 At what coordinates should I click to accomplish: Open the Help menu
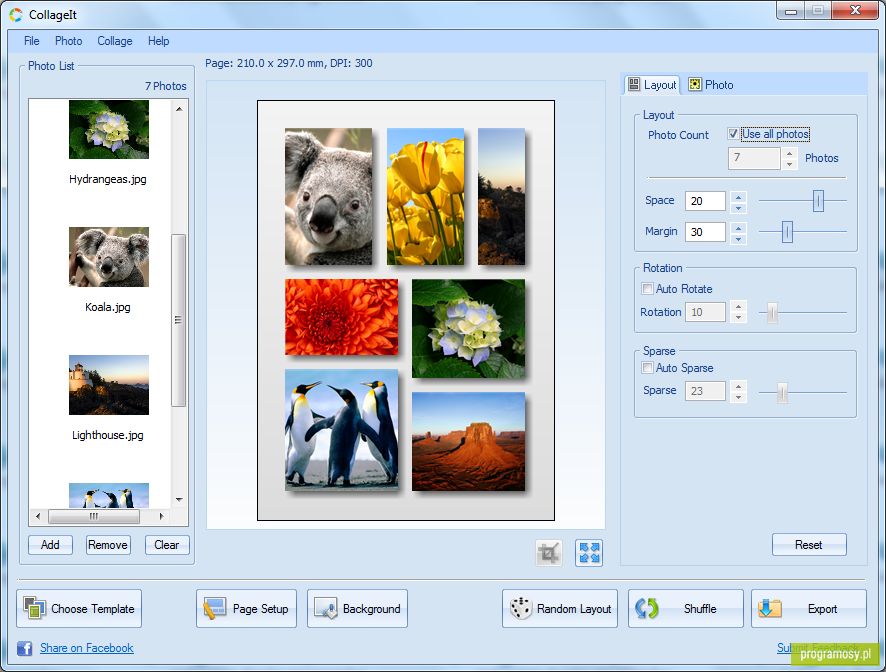[158, 41]
